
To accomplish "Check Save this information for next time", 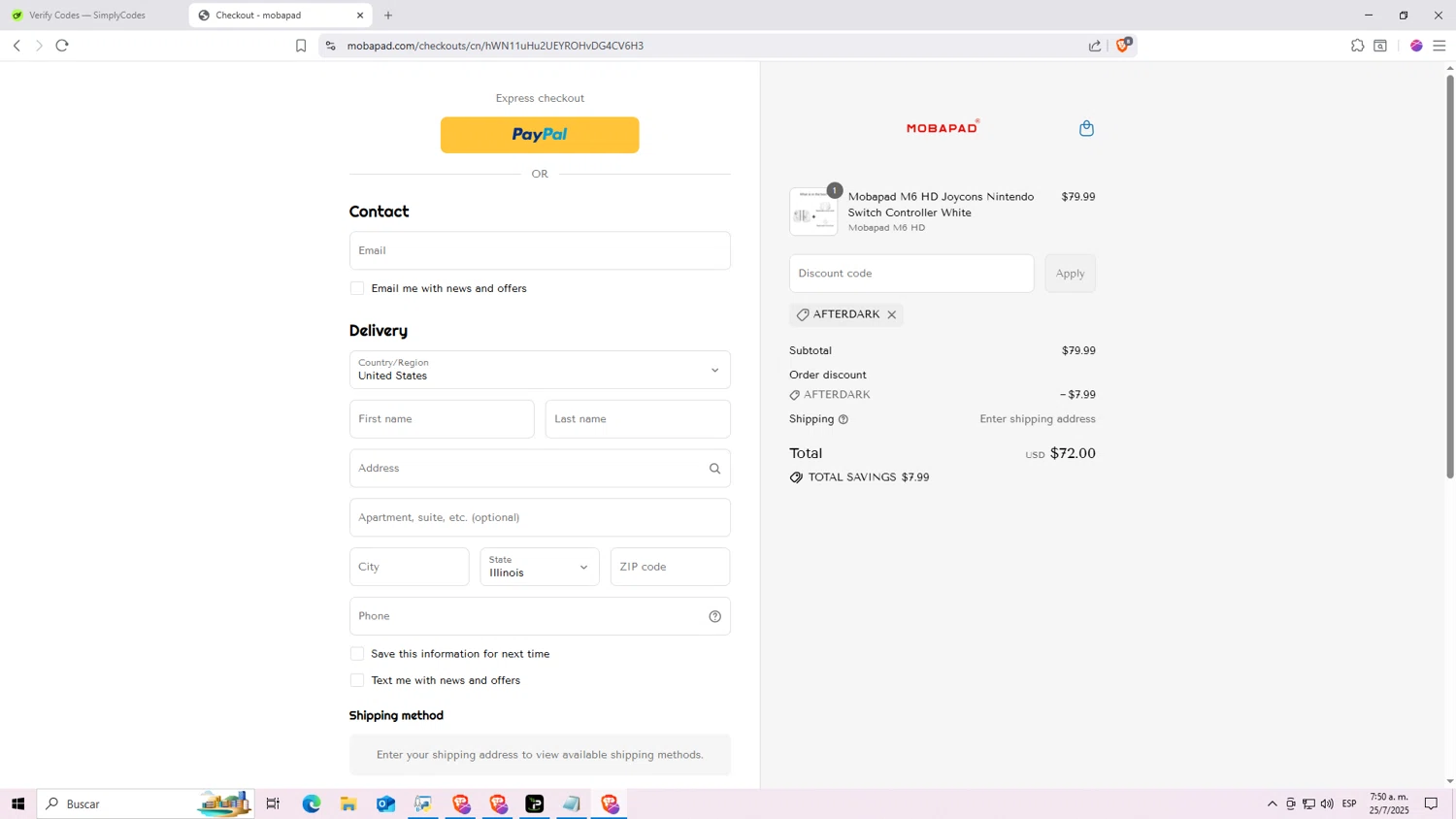I will pyautogui.click(x=357, y=654).
